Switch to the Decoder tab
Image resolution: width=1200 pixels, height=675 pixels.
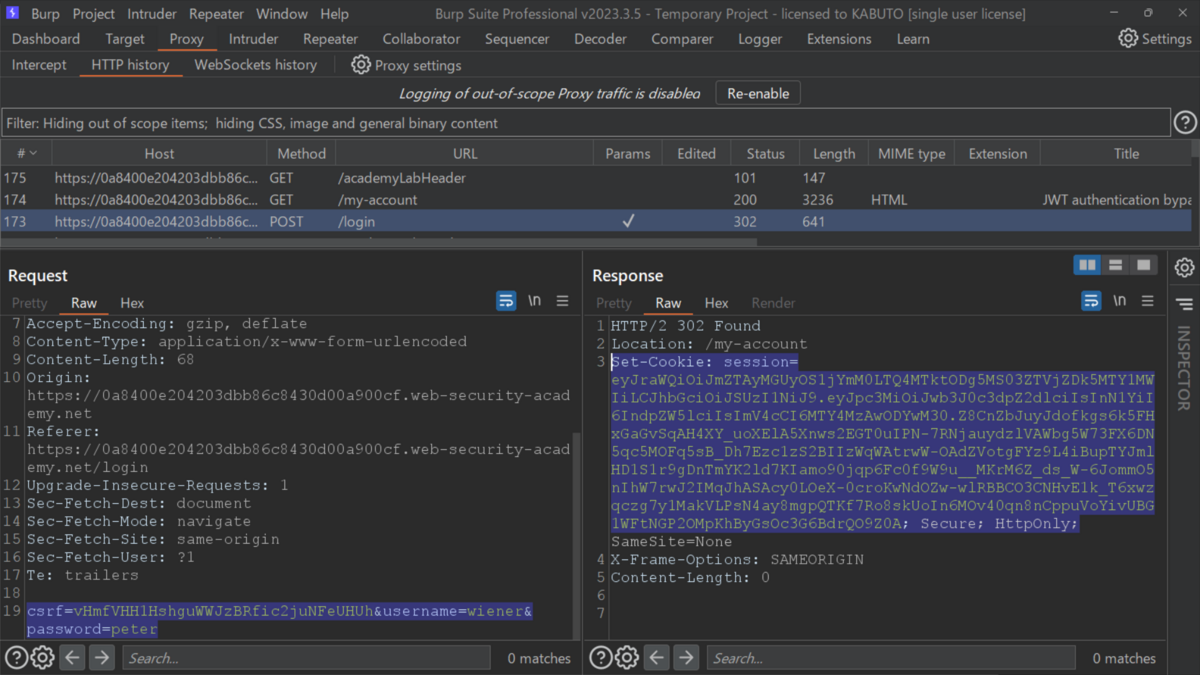click(600, 39)
